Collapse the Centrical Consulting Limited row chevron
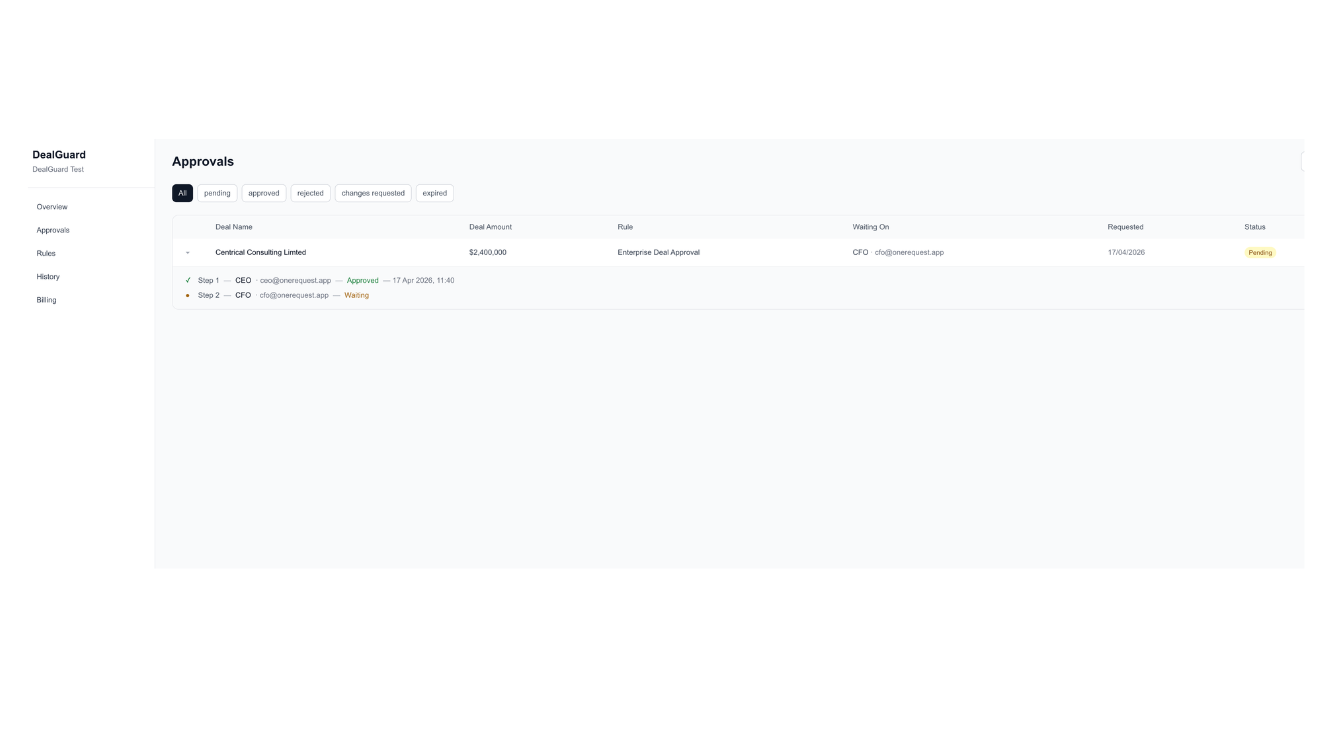The image size is (1317, 741). 187,253
